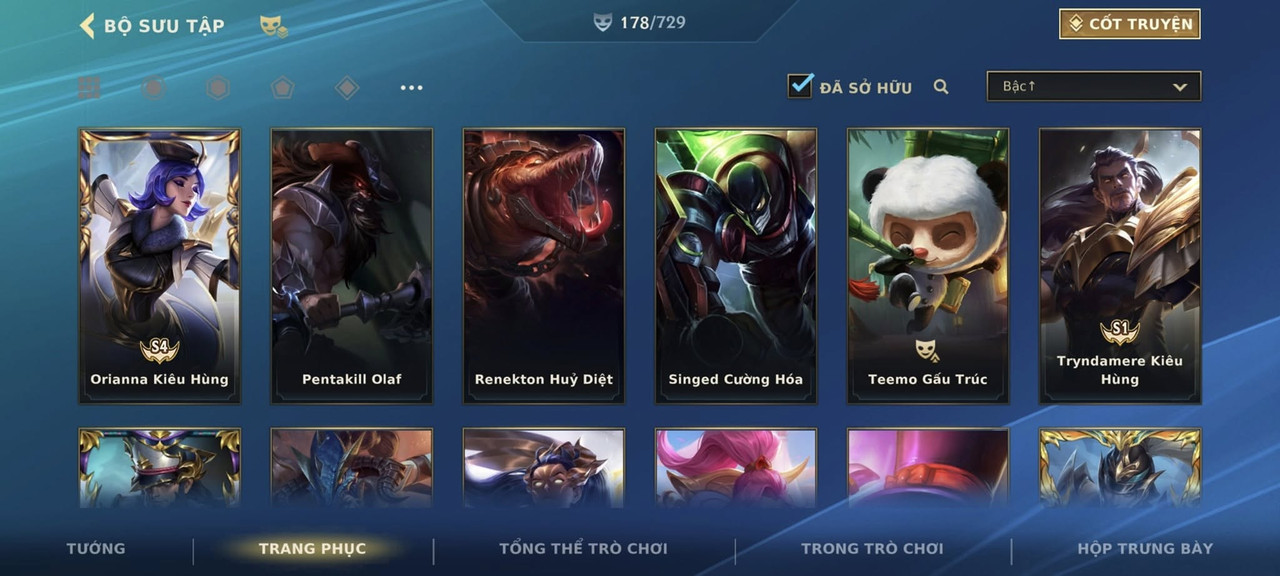Open the Orianna Kiêu Hùng skin card

[x=160, y=266]
